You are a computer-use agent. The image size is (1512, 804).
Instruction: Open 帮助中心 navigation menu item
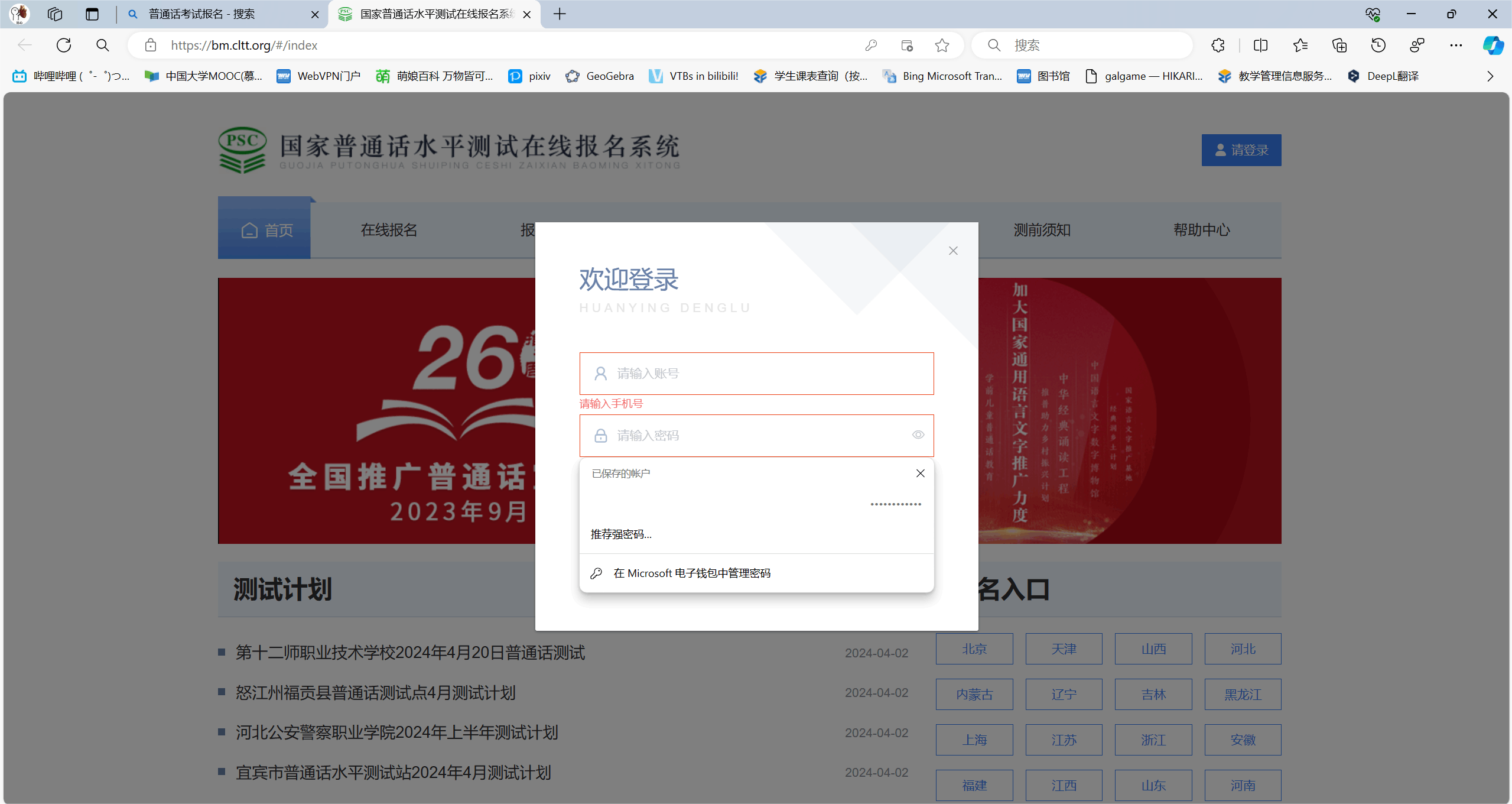click(1201, 230)
